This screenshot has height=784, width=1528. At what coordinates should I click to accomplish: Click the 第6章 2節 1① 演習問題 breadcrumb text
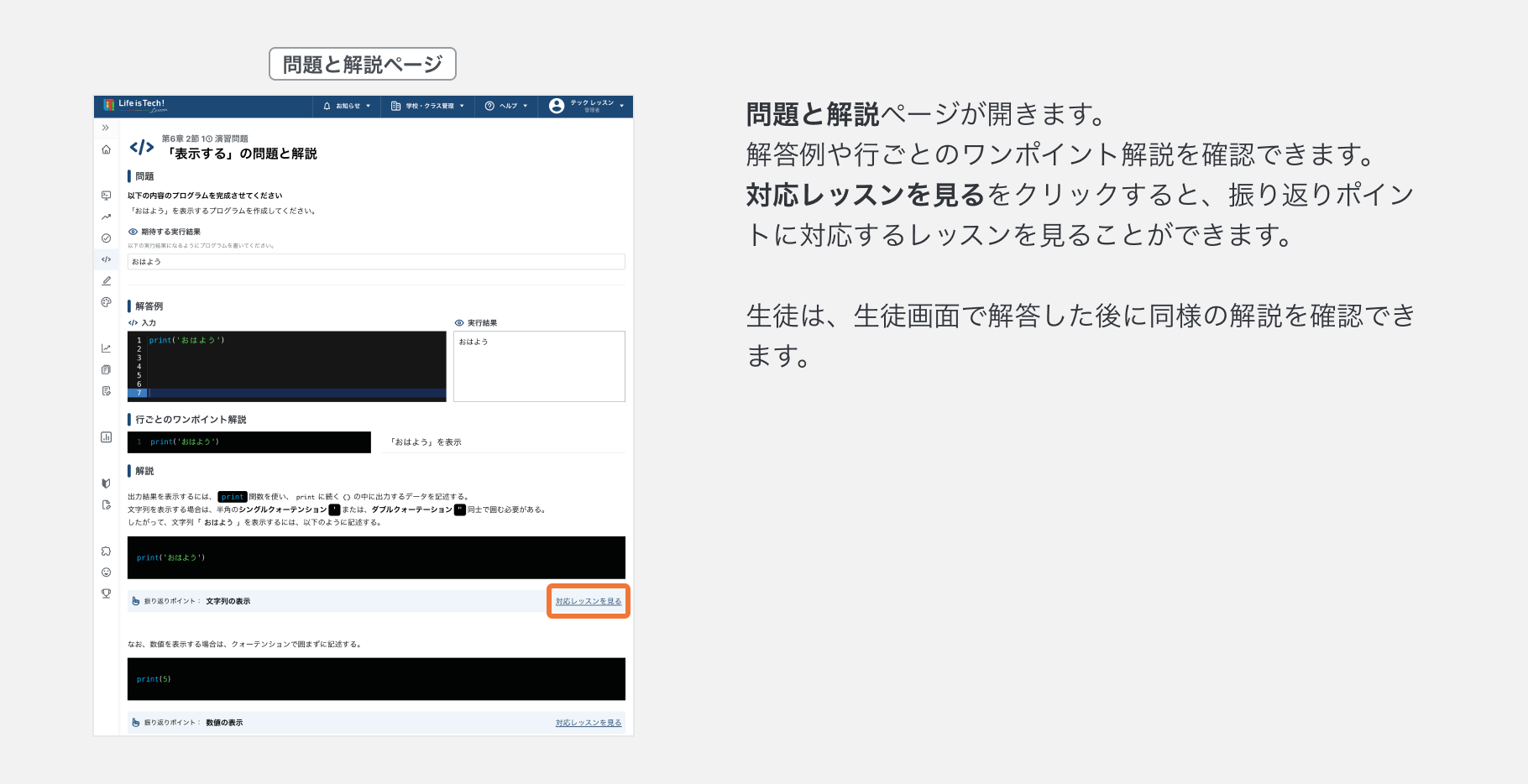205,139
